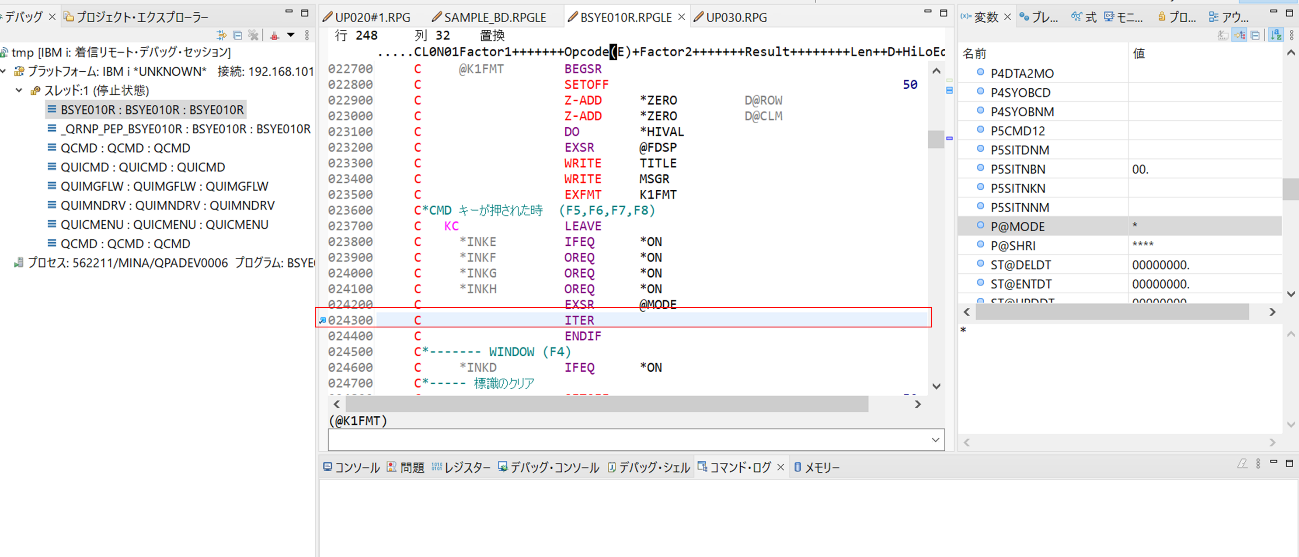Close the デバッグ view tab
The width and height of the screenshot is (1299, 557).
pos(52,17)
